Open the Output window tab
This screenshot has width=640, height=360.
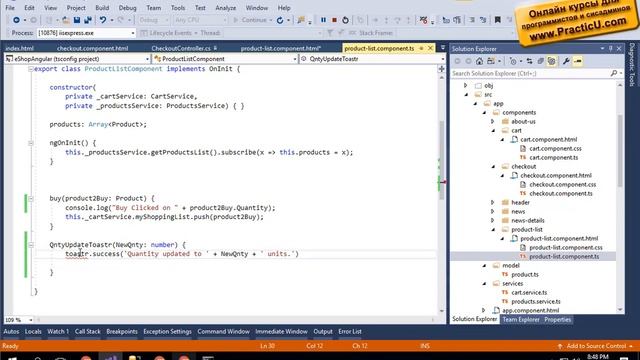(x=323, y=331)
